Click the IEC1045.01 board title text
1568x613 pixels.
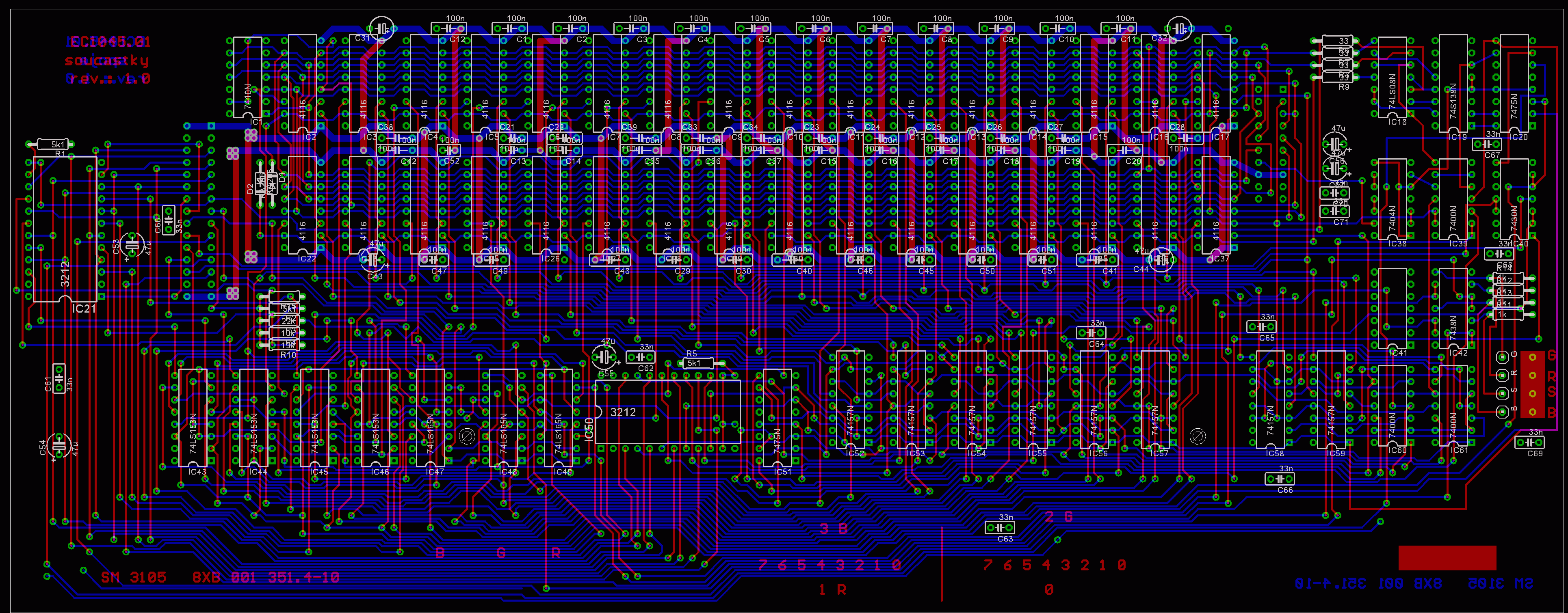pyautogui.click(x=108, y=42)
